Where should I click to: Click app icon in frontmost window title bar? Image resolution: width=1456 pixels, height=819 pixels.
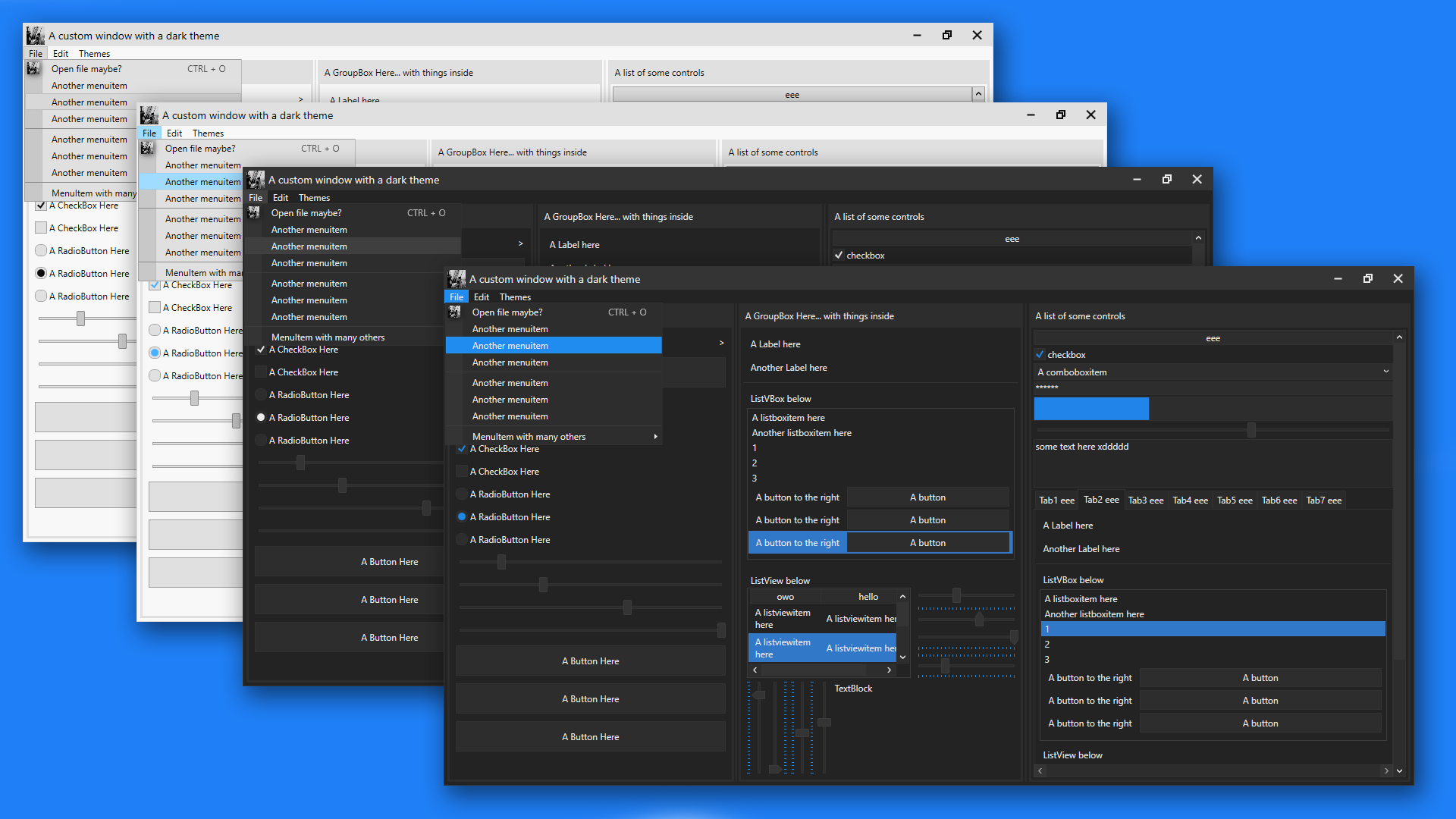click(x=457, y=279)
